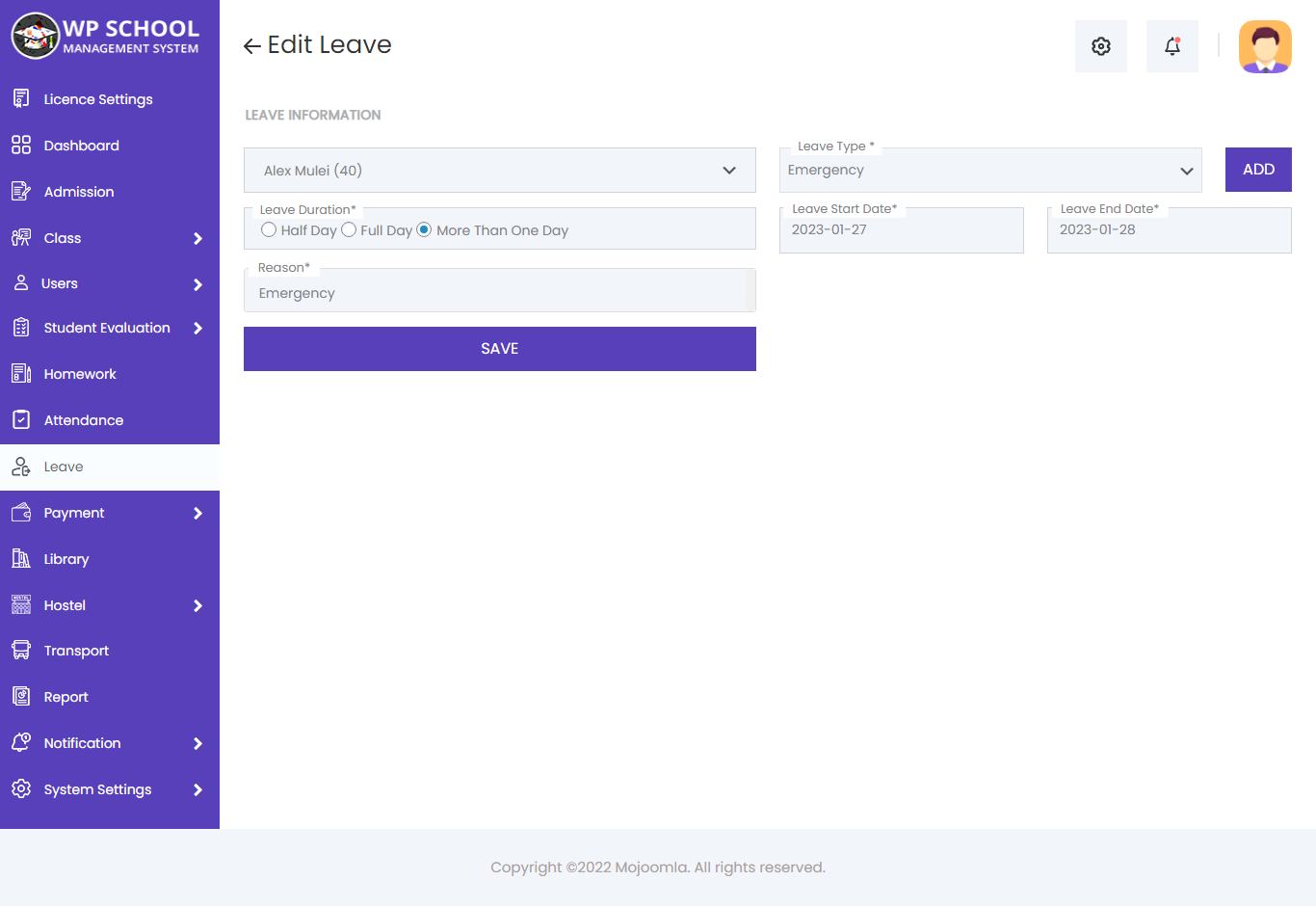The height and width of the screenshot is (907, 1316).
Task: Open notifications bell in header
Action: [x=1172, y=46]
